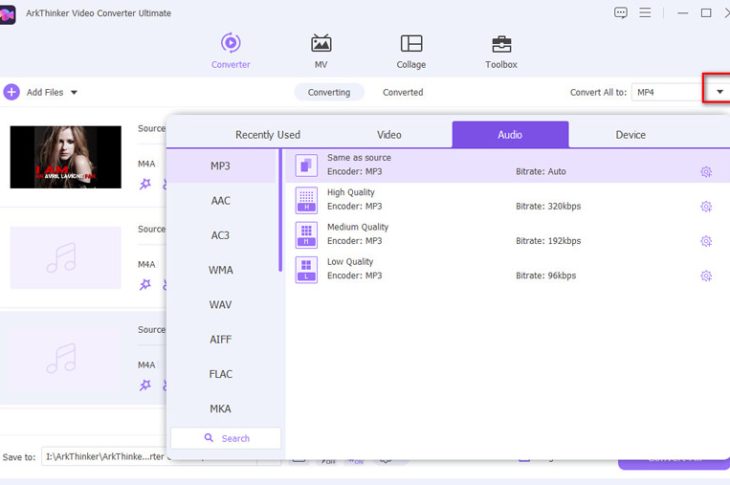Choose the Low Quality 96kbps preset text
730x485 pixels.
350,262
